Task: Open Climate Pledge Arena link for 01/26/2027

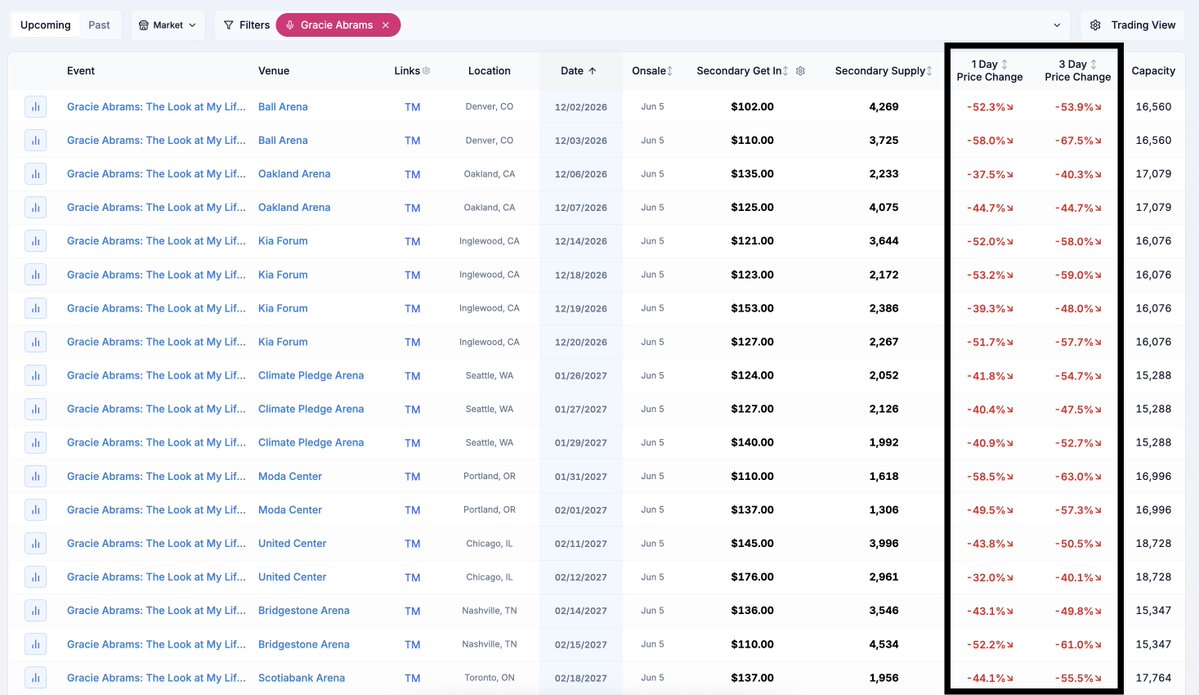Action: tap(310, 375)
